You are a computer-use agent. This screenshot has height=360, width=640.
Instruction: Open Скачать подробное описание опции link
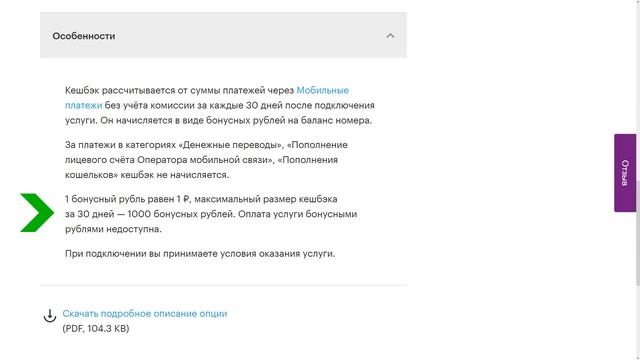pyautogui.click(x=145, y=313)
